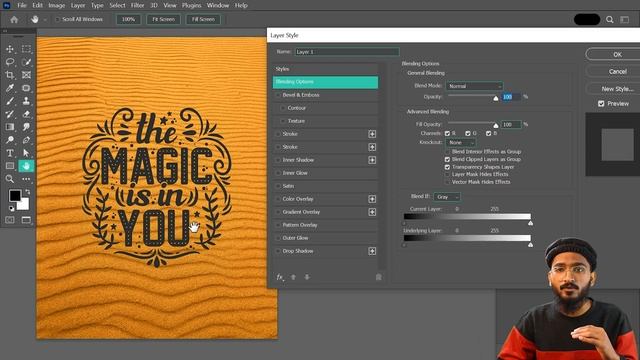Select the Brush tool
640x360 pixels.
click(10, 101)
